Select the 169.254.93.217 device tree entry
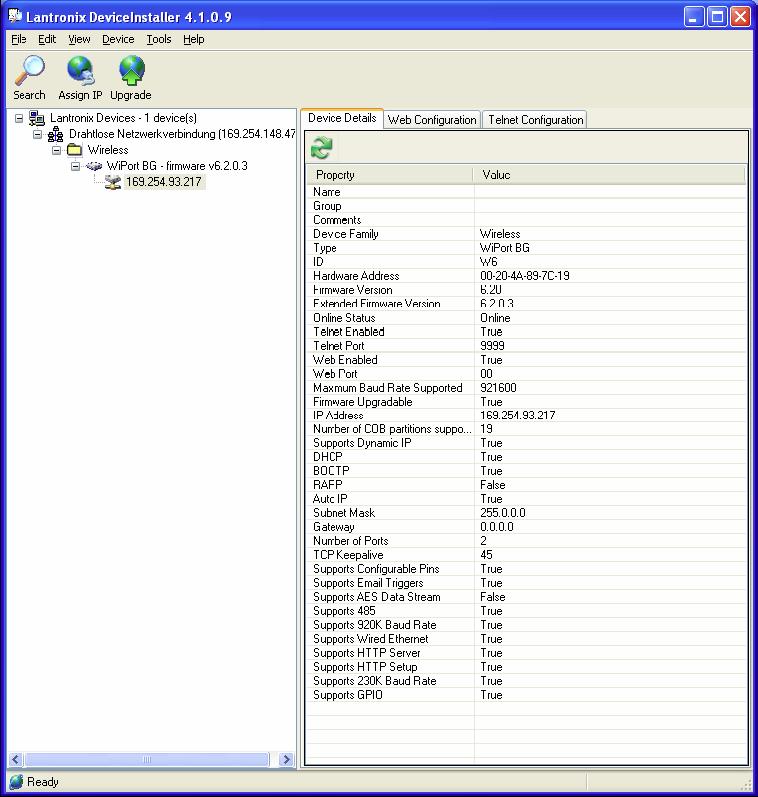Image resolution: width=758 pixels, height=797 pixels. point(164,182)
